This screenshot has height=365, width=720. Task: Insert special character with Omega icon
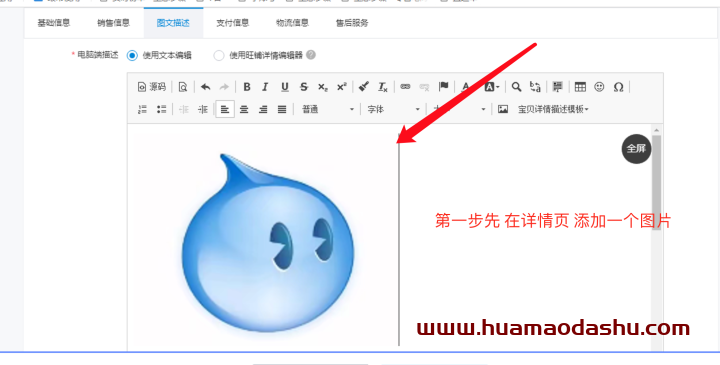pyautogui.click(x=619, y=87)
